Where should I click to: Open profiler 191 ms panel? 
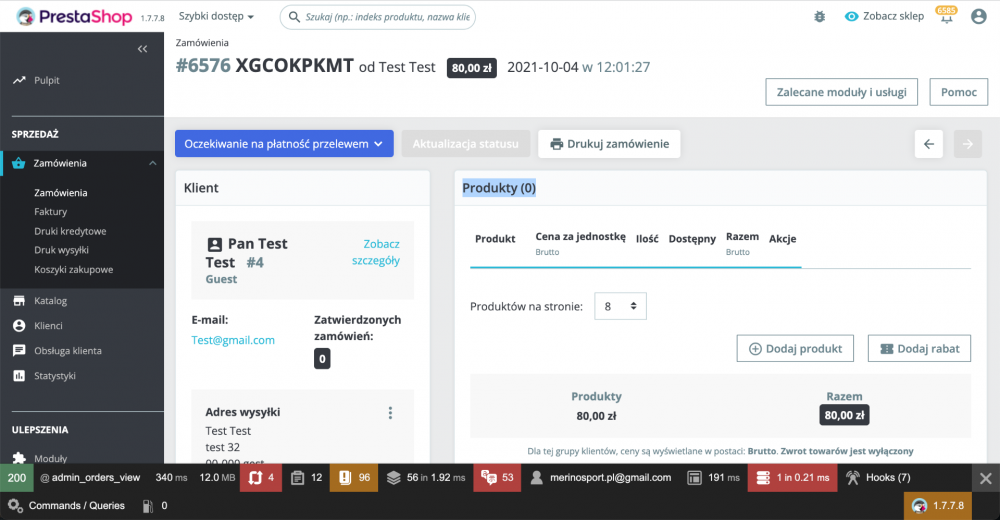[714, 477]
